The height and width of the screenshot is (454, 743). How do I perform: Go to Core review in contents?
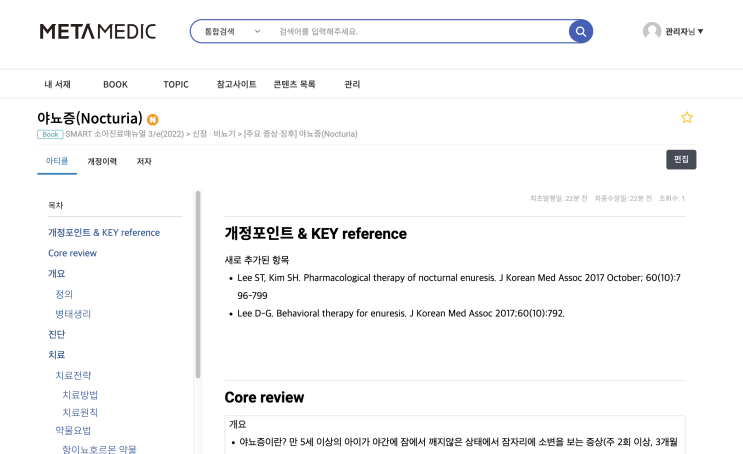72,253
